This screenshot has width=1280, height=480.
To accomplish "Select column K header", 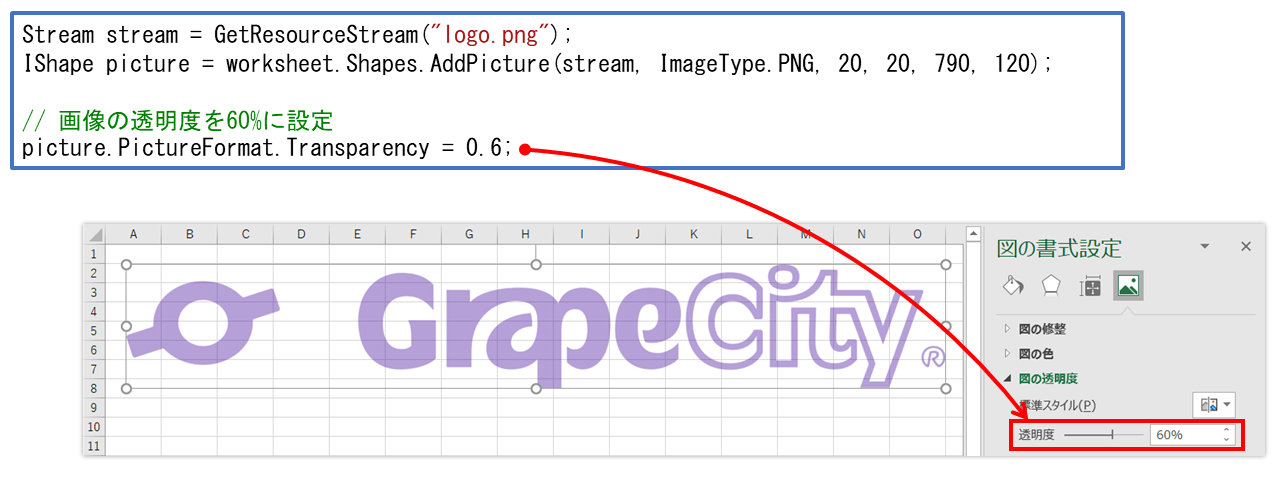I will pos(693,235).
